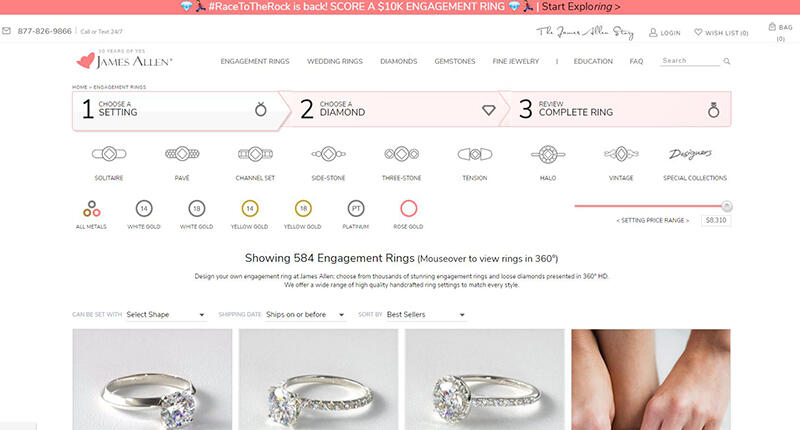
Task: Open the Wedding Rings menu
Action: pos(335,61)
